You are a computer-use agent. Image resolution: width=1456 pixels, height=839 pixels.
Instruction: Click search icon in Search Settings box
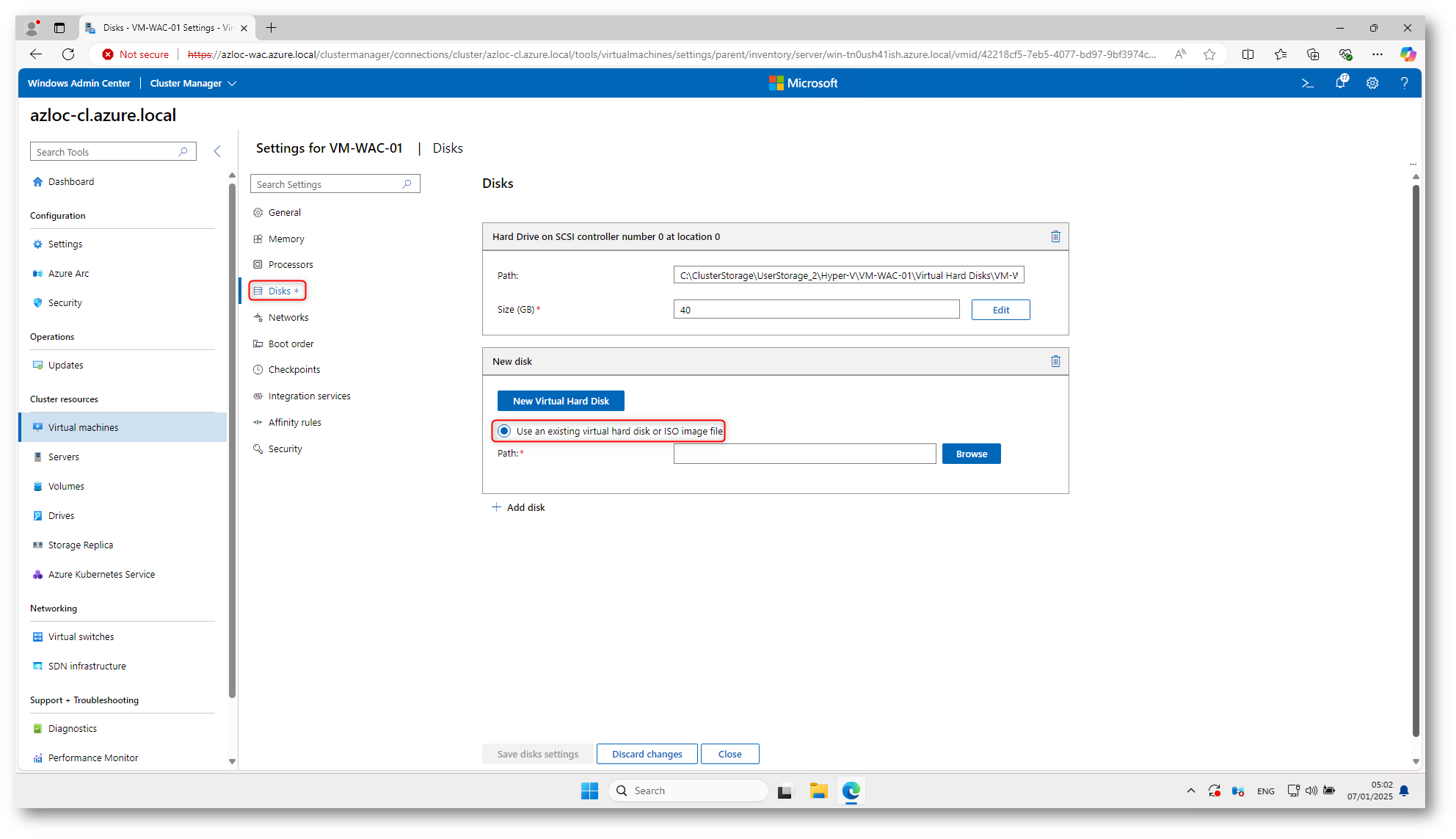[x=407, y=184]
